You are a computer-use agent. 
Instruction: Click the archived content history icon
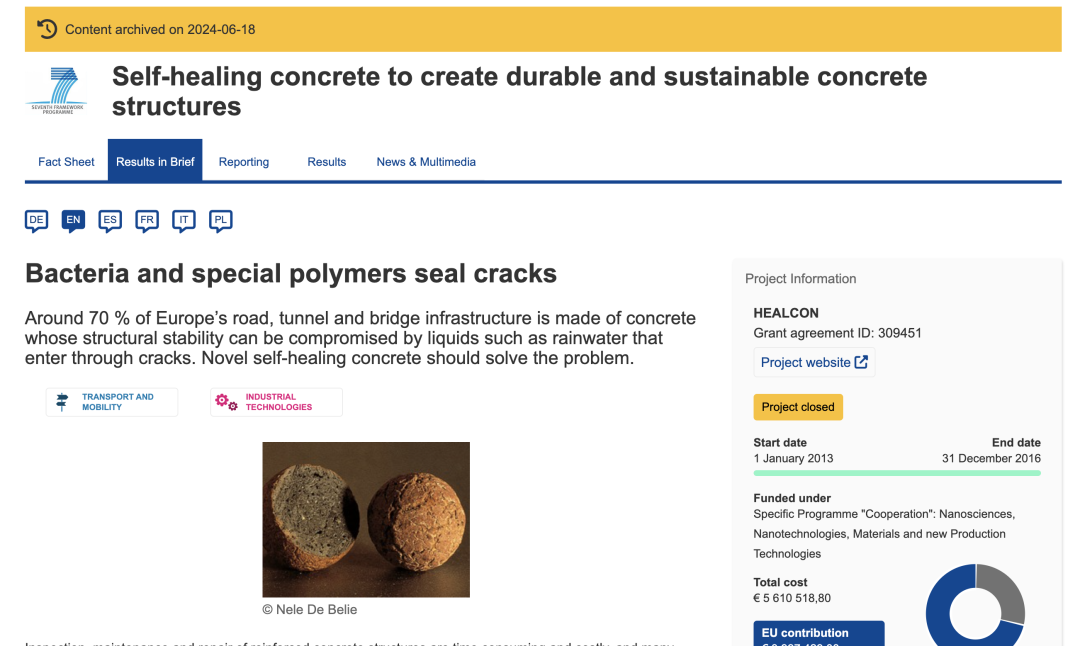[47, 29]
